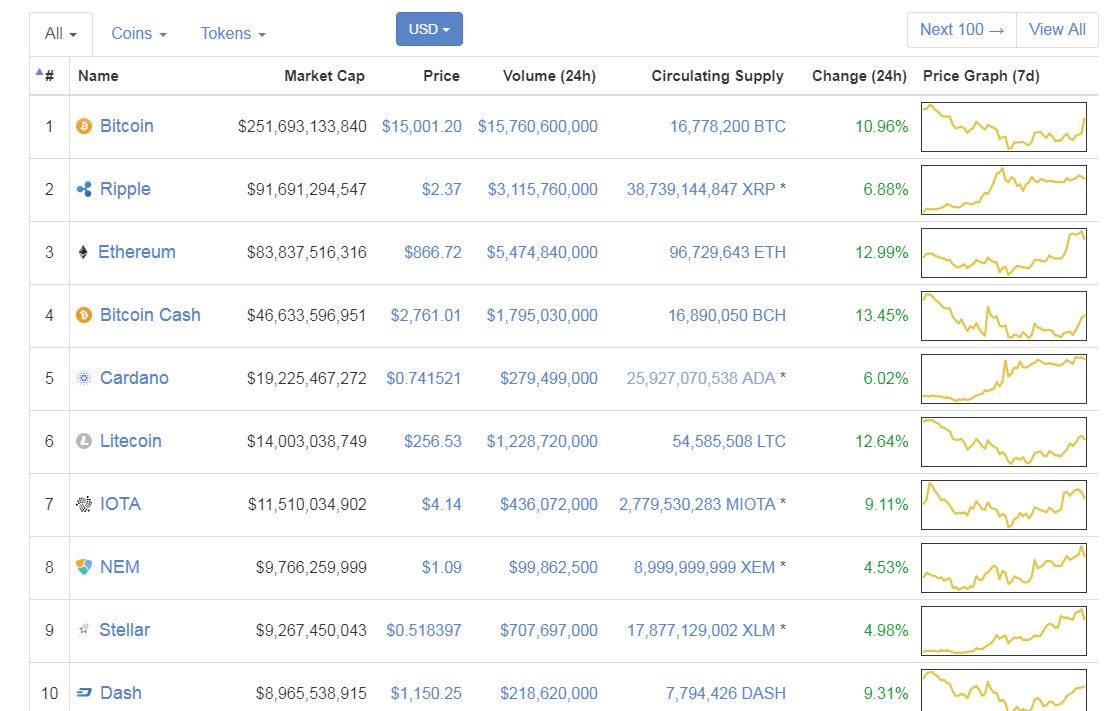
Task: Sort by Change (24h) column header
Action: pos(858,76)
